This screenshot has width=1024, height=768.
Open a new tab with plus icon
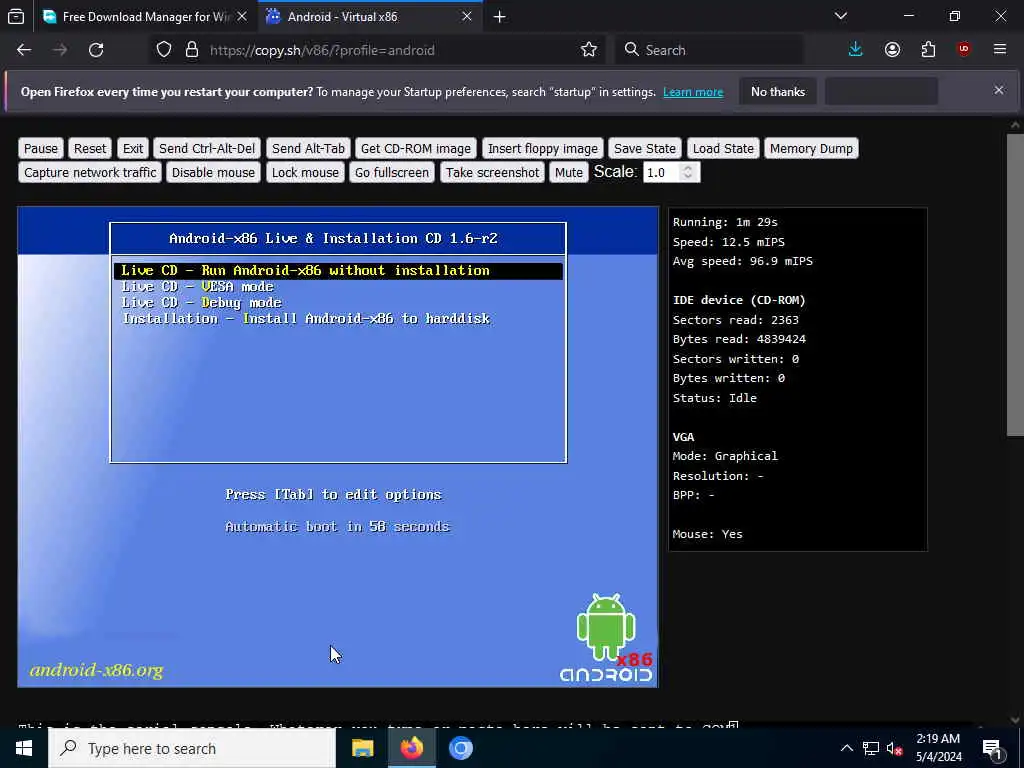coord(500,17)
